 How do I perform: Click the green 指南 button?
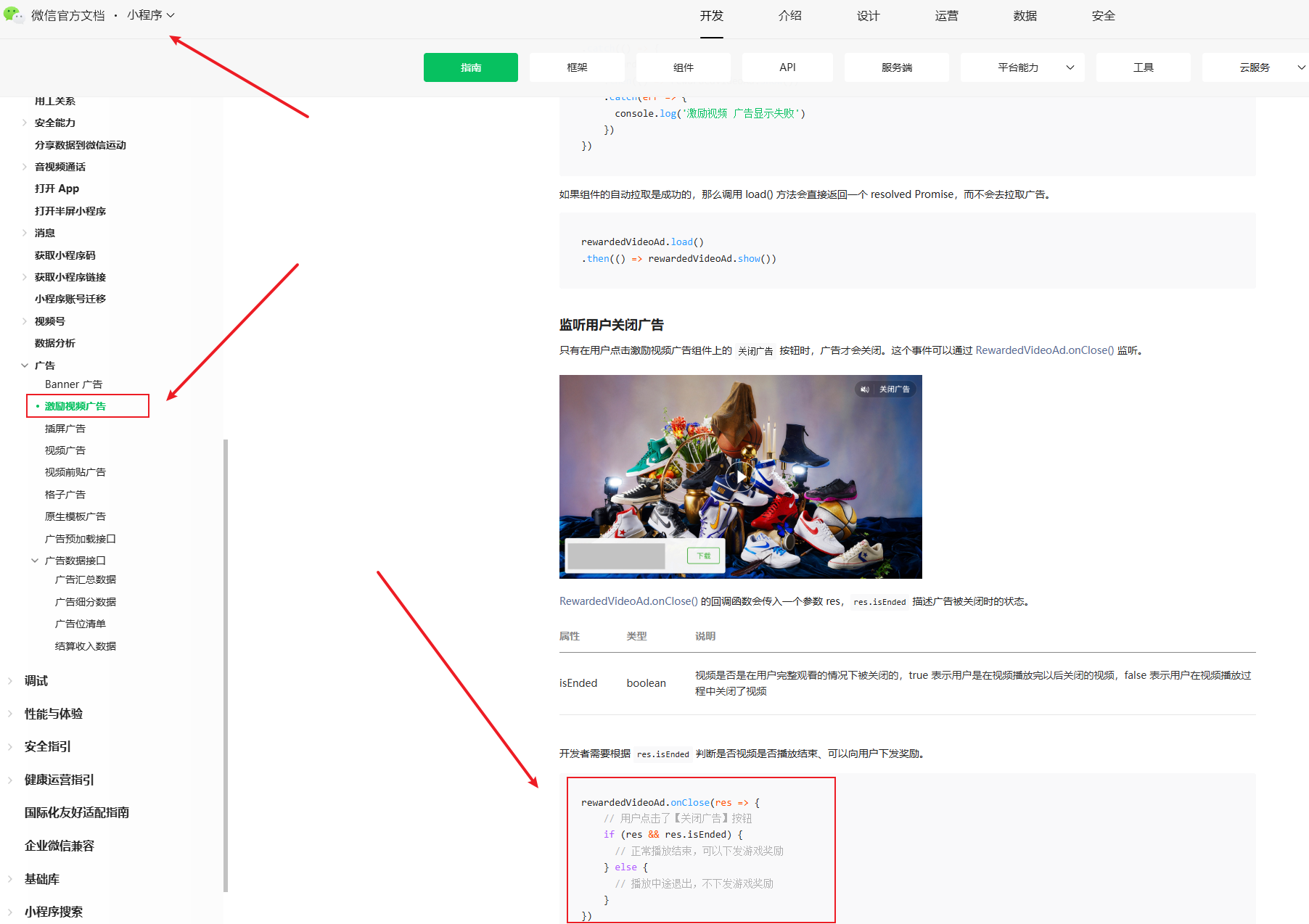tap(471, 67)
